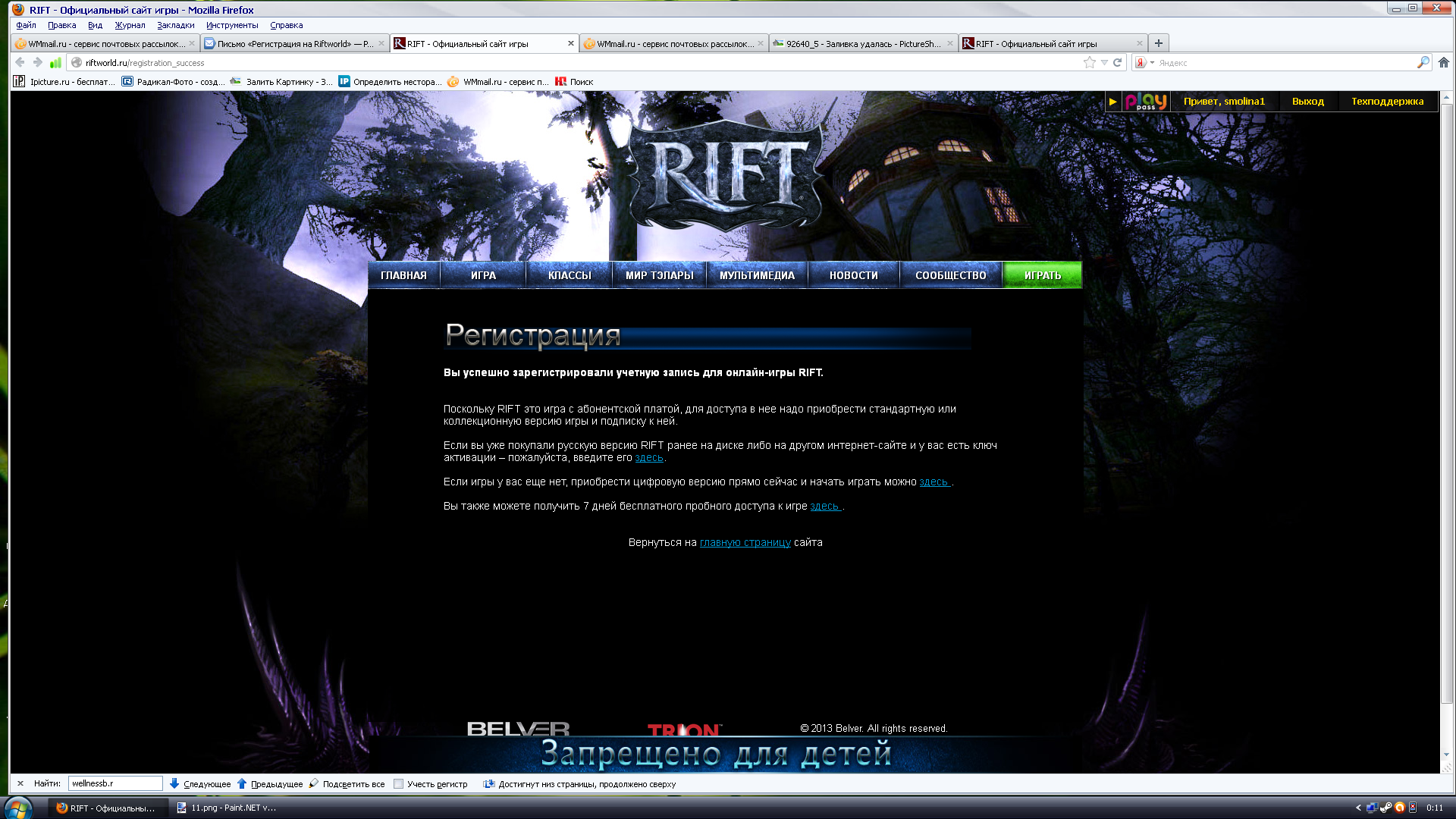The width and height of the screenshot is (1456, 819).
Task: Open МИР ТЭЛАРЫ navigation item
Action: (659, 275)
